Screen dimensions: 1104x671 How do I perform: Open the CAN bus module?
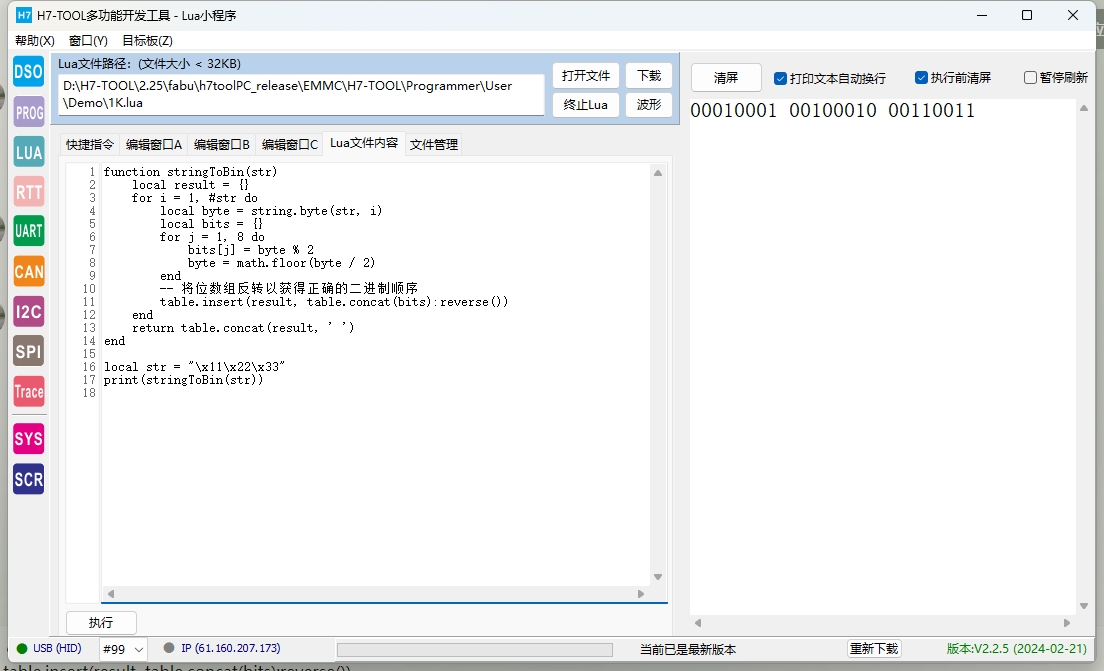click(29, 271)
